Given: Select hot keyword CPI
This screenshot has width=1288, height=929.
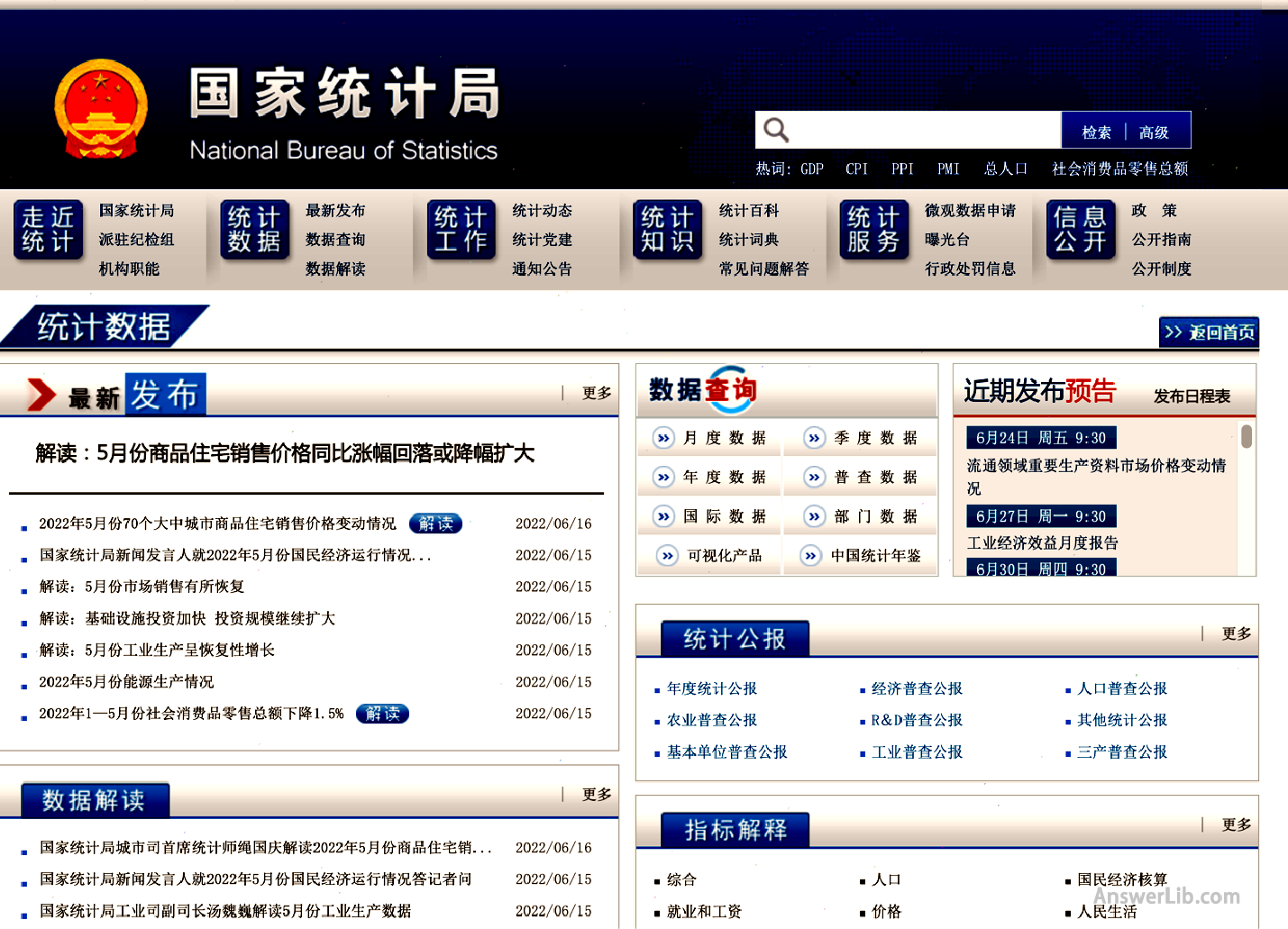Looking at the screenshot, I should 856,168.
